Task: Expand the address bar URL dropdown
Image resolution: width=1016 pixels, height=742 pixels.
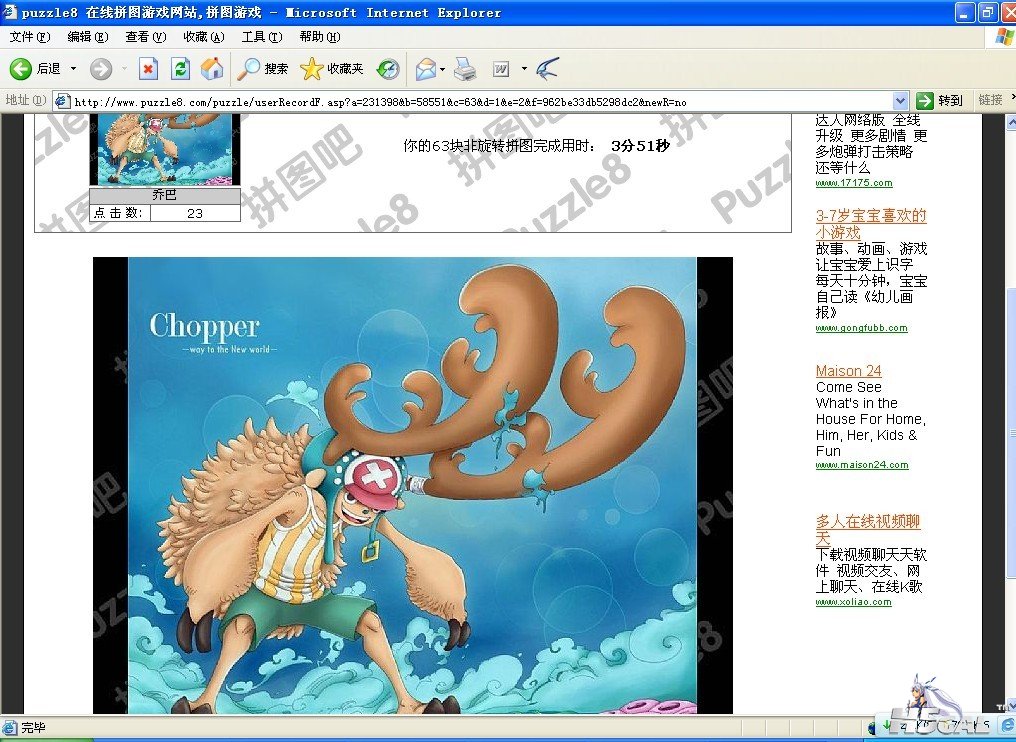Action: point(899,101)
